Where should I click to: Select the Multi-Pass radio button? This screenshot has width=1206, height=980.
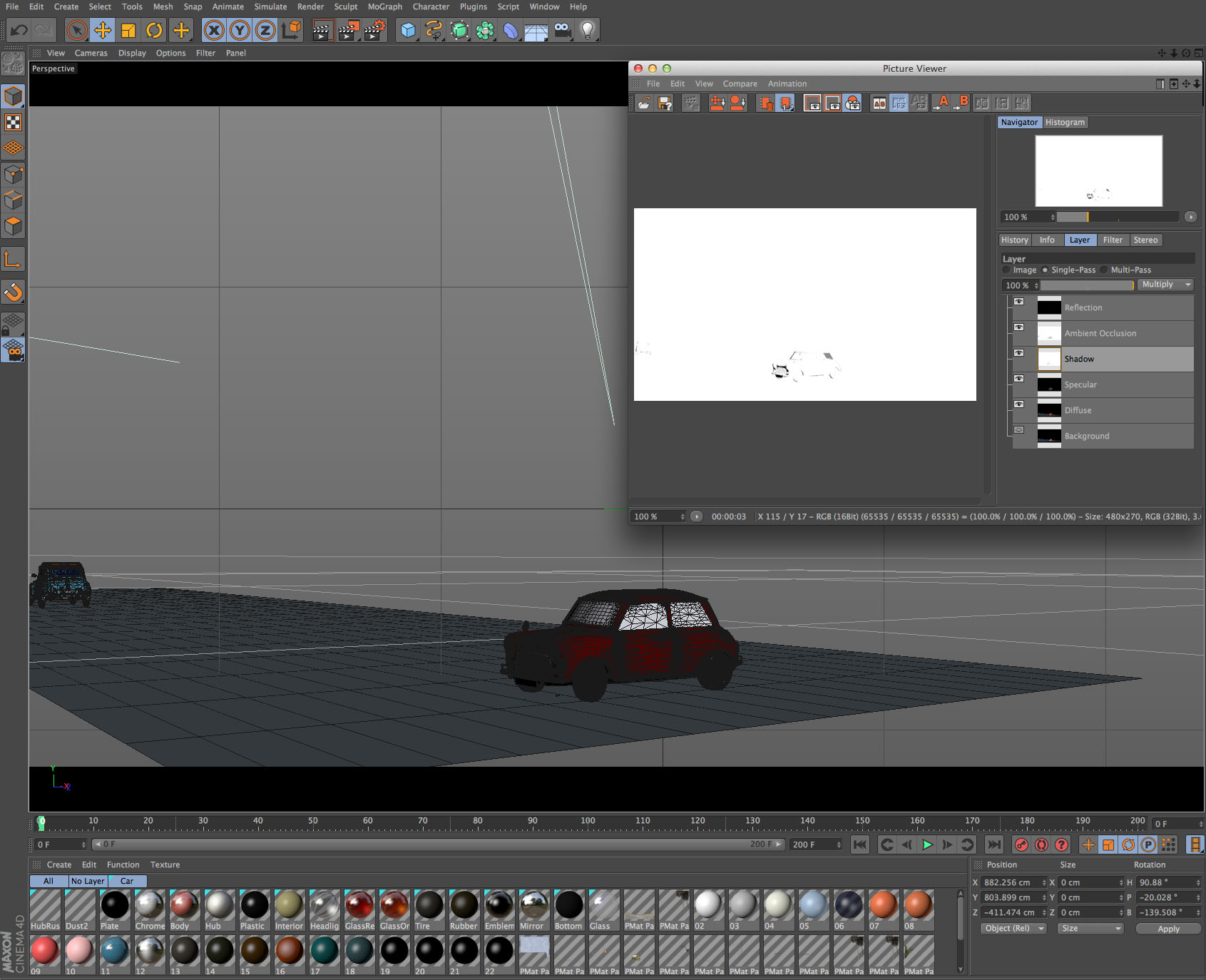1104,270
